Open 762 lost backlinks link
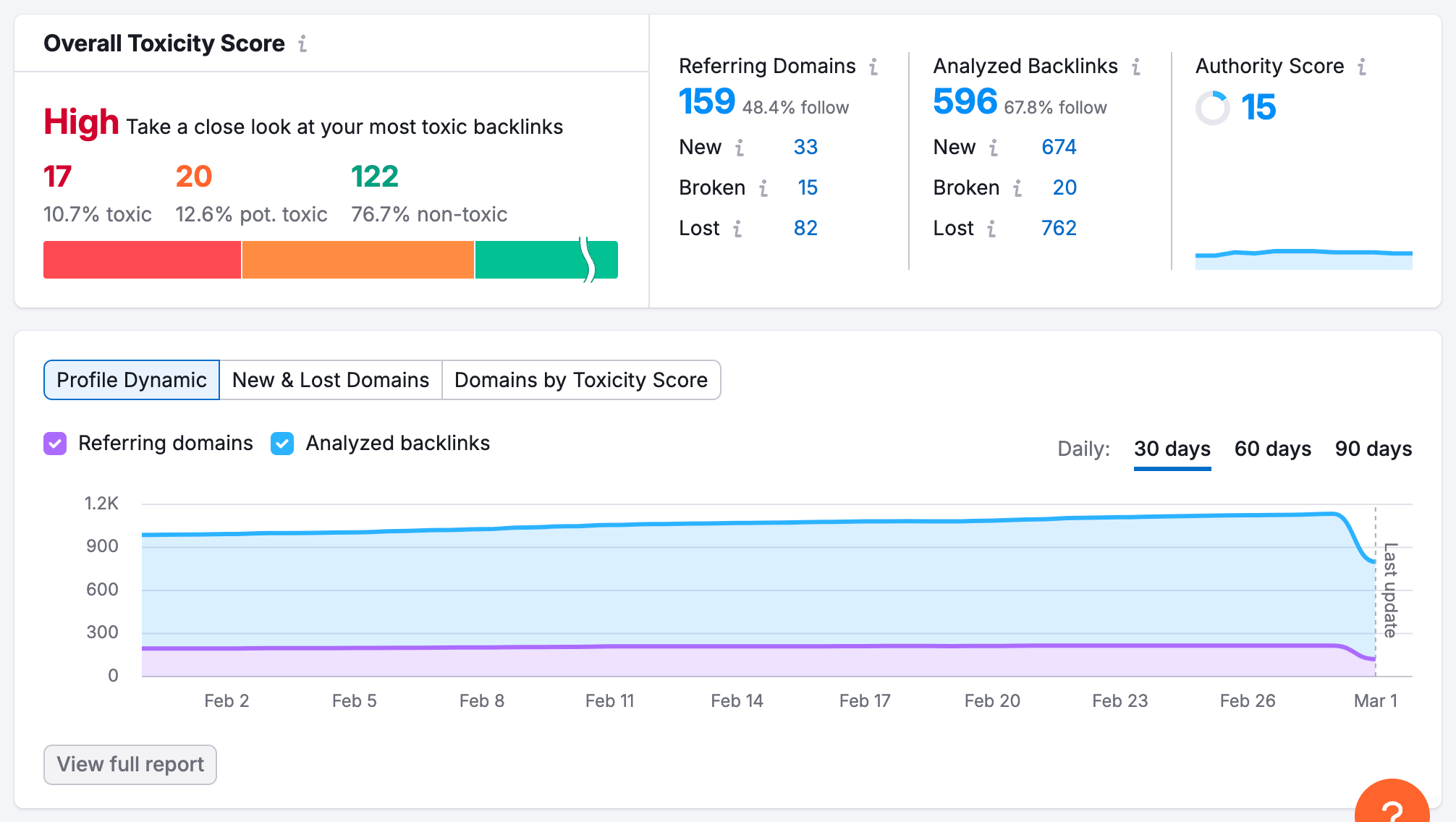1456x822 pixels. coord(1059,229)
